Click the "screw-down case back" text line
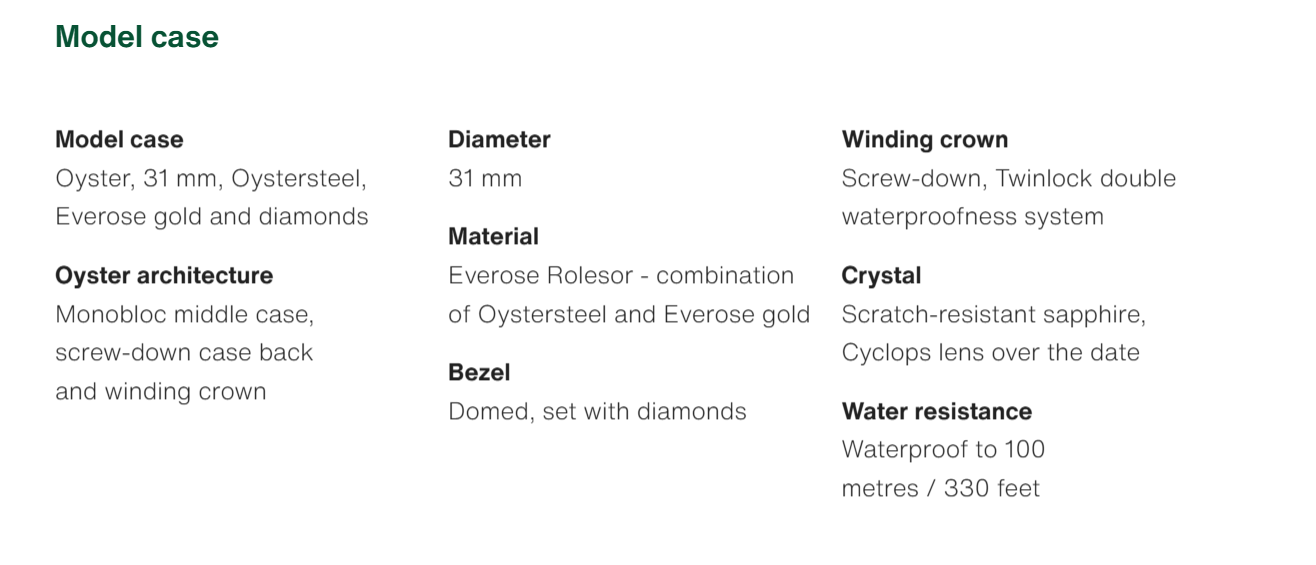The height and width of the screenshot is (565, 1316). coord(184,353)
